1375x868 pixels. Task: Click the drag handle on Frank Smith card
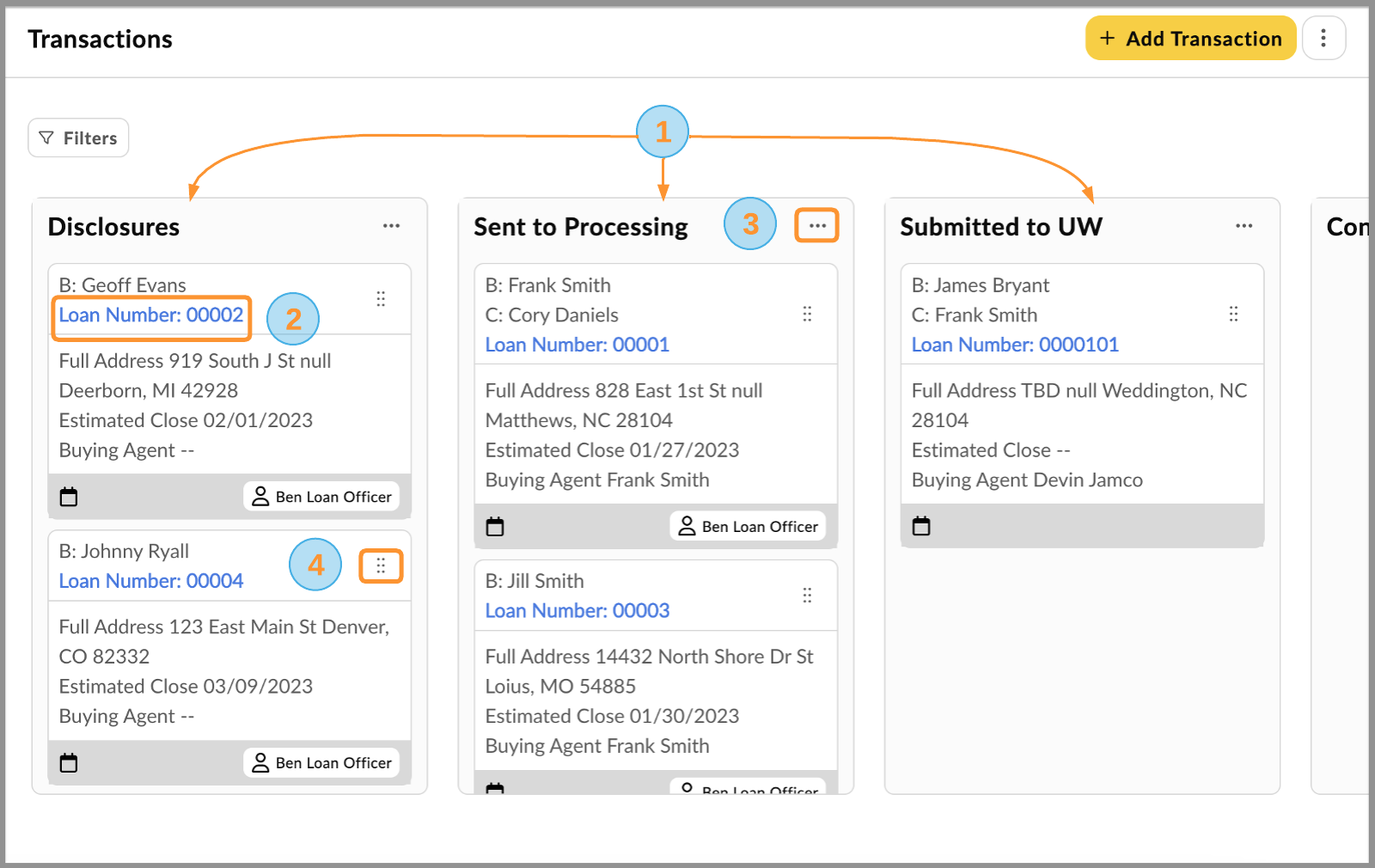point(808,315)
